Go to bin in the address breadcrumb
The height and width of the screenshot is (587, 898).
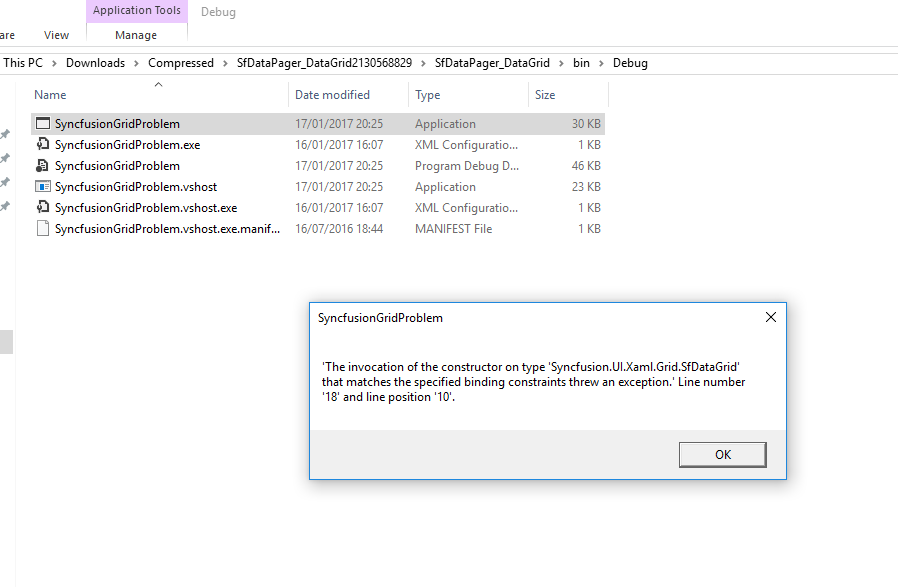click(x=581, y=63)
